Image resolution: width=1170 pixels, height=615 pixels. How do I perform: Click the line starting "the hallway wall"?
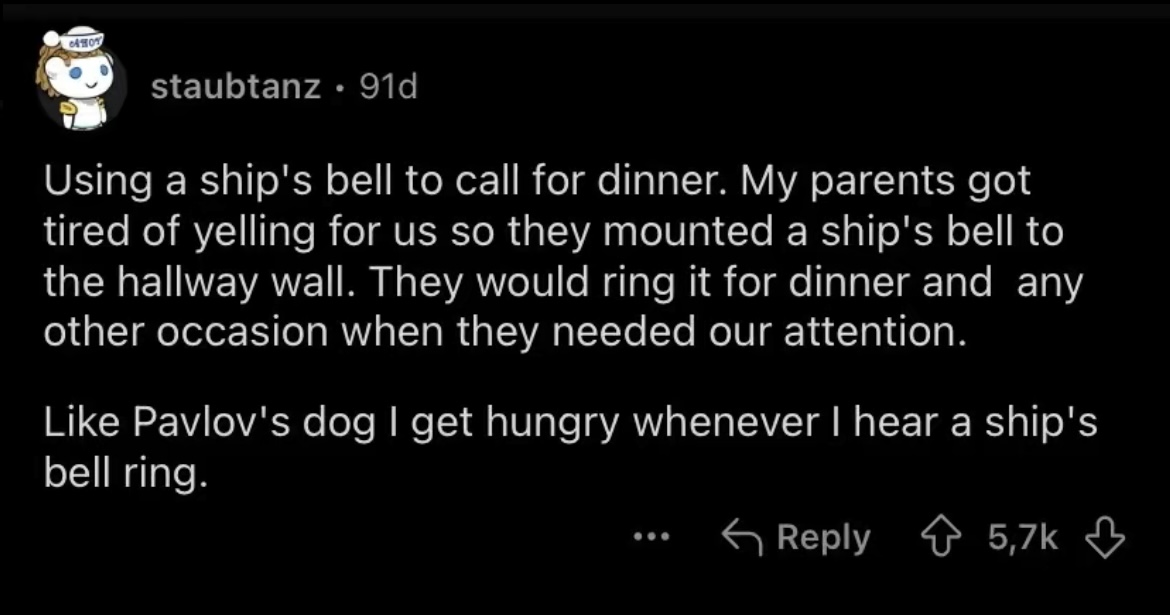[x=562, y=284]
